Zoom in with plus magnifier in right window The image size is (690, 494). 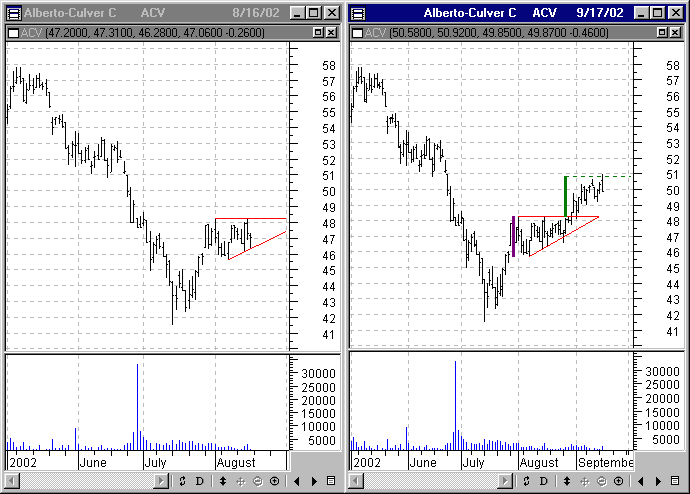[619, 481]
